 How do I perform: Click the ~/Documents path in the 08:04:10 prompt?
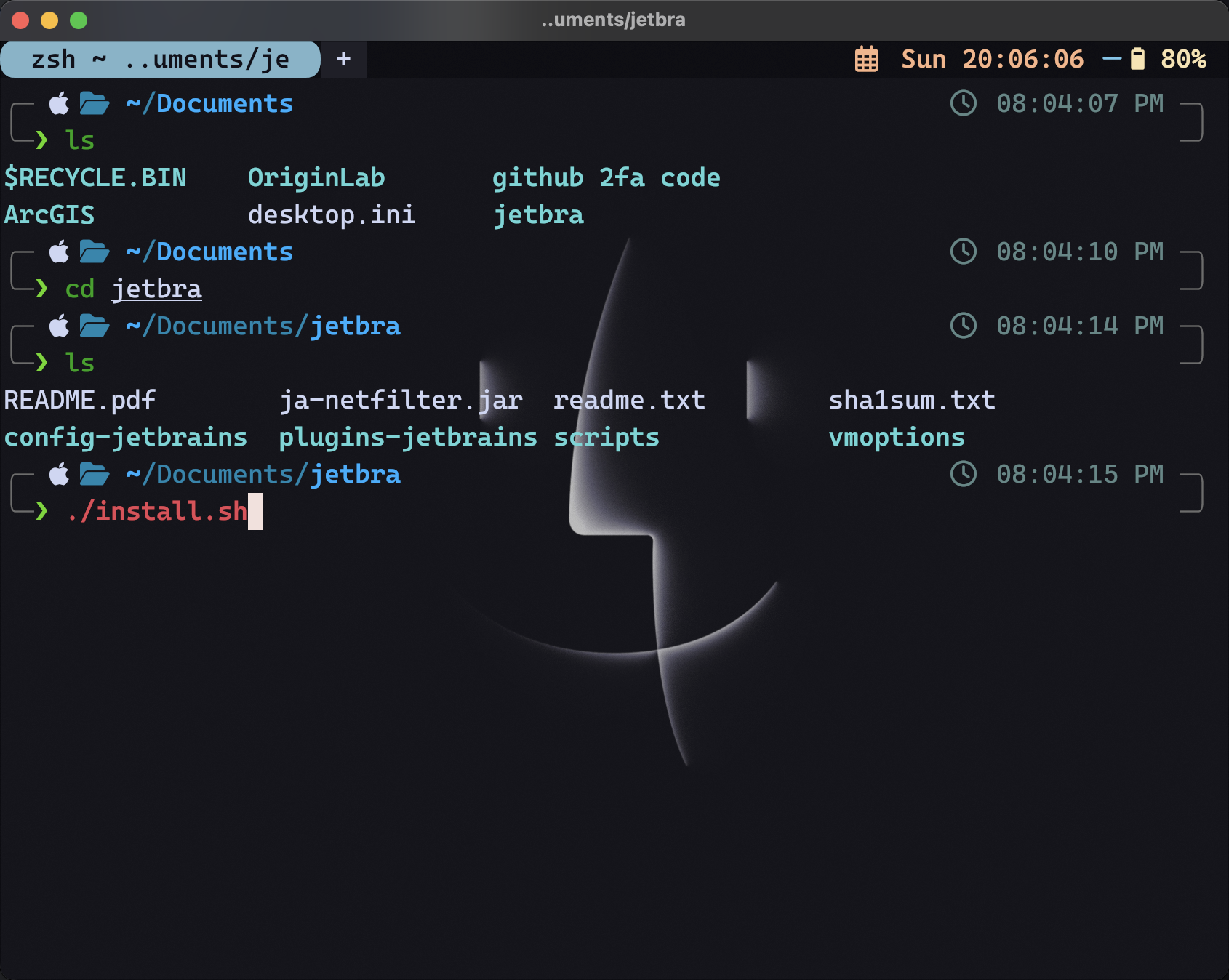209,252
